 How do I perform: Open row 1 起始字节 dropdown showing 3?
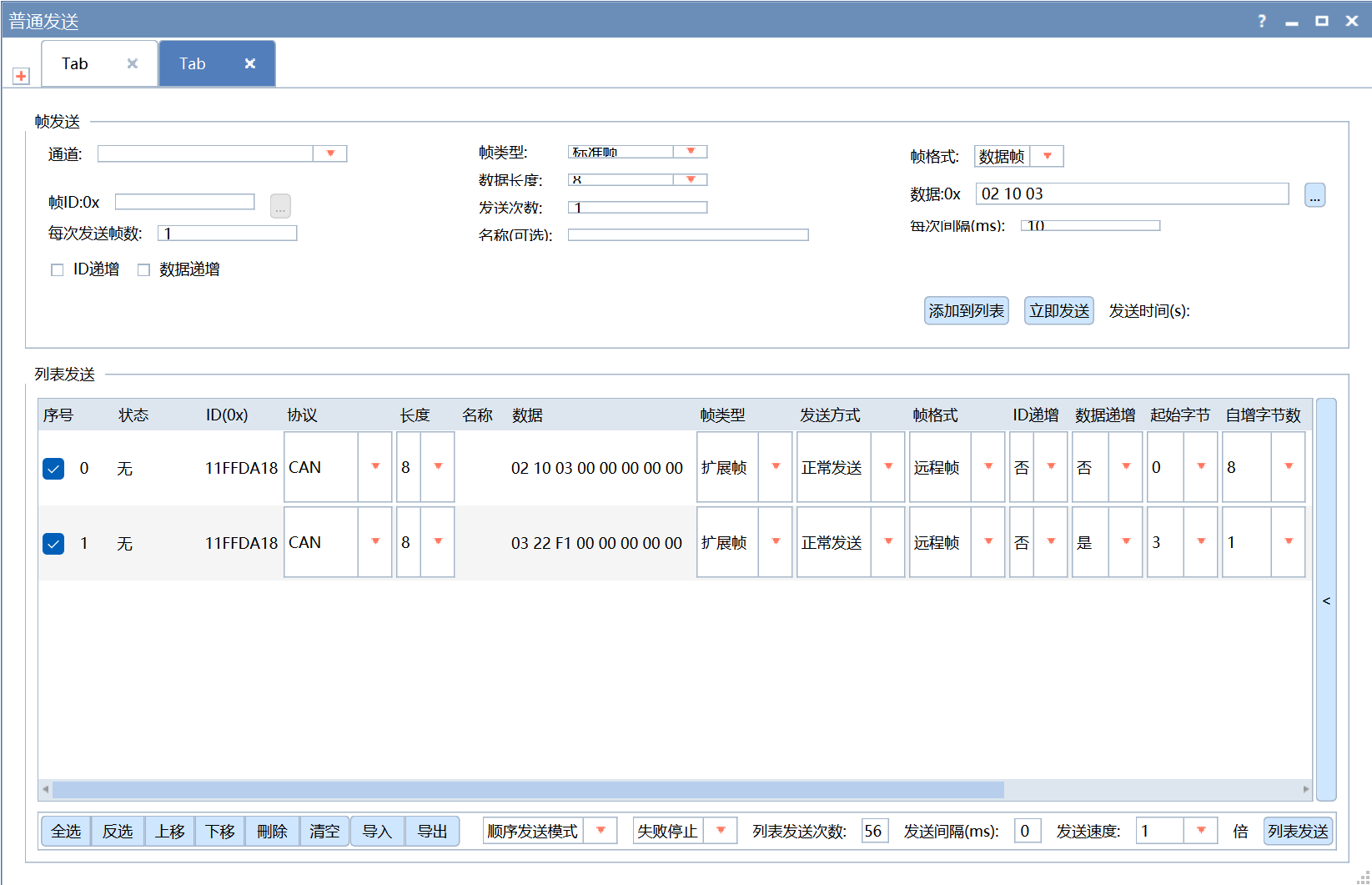pos(1201,542)
